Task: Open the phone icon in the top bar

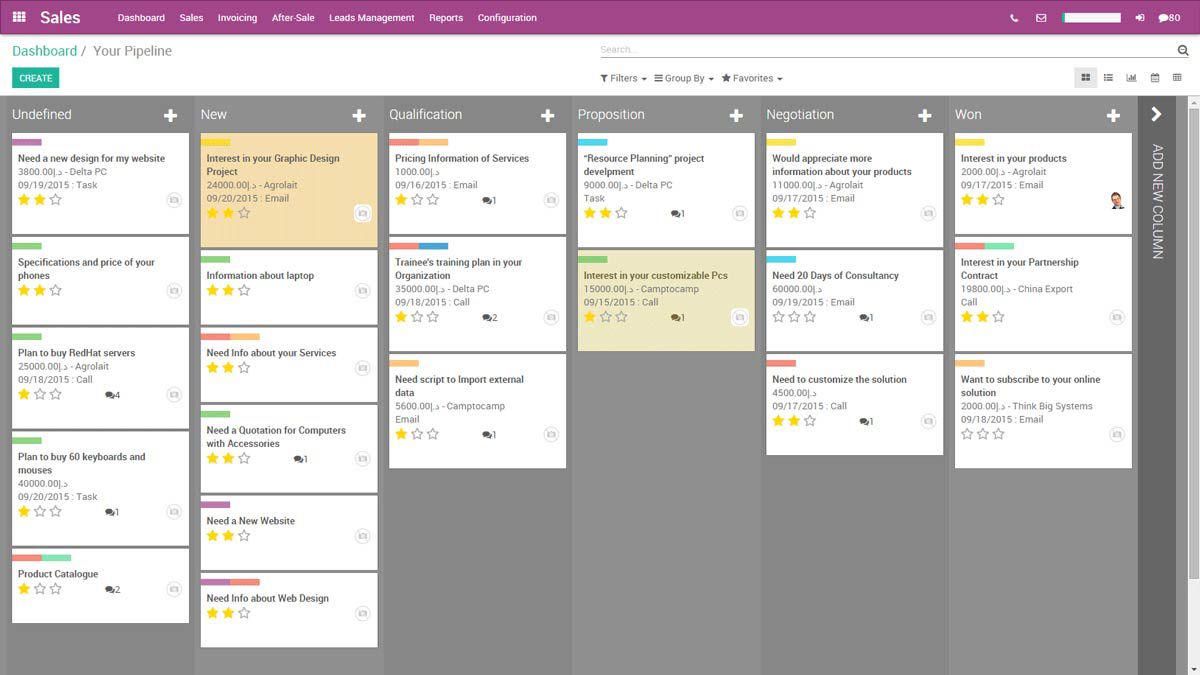Action: 1014,17
